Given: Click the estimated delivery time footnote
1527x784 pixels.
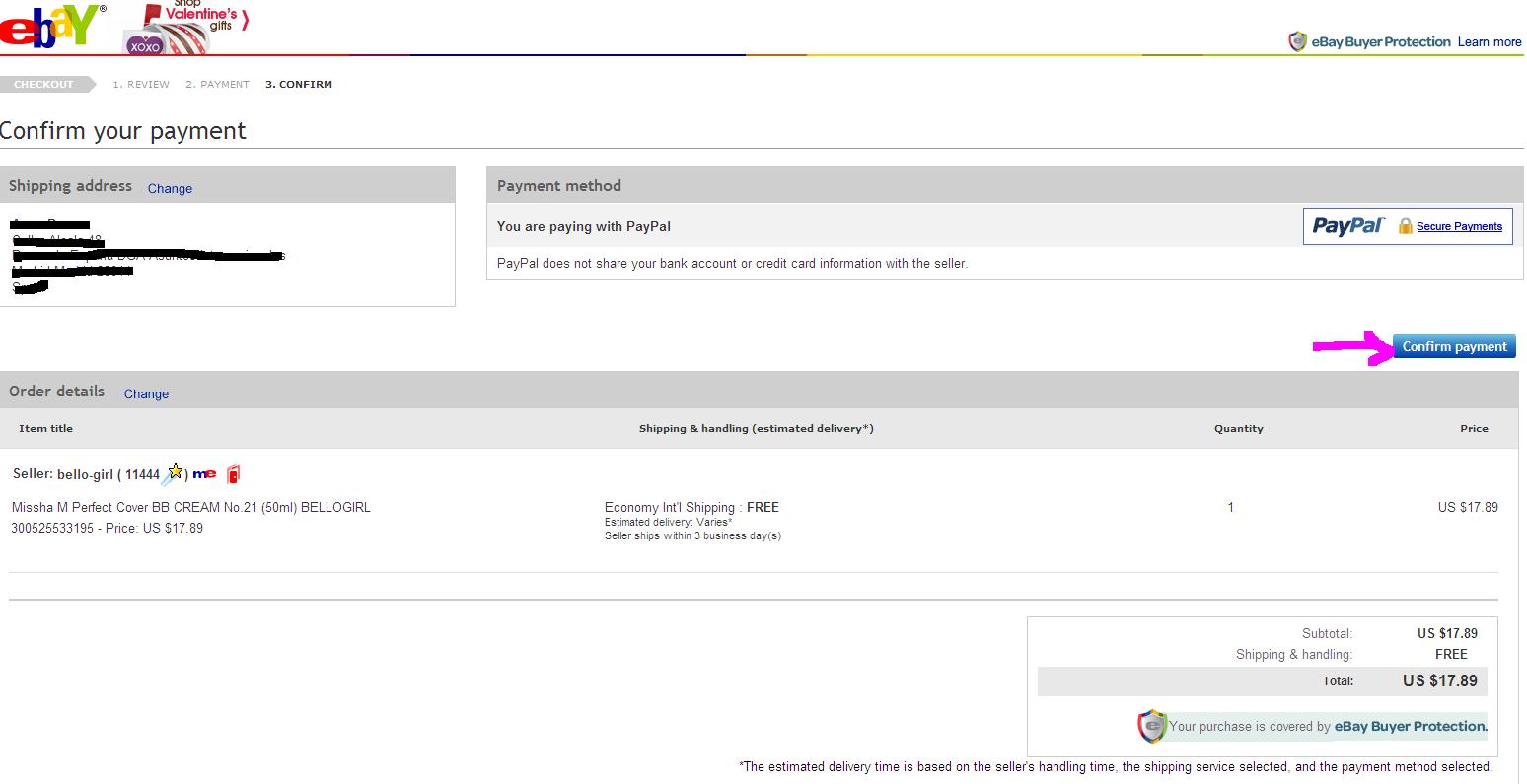Looking at the screenshot, I should [x=1116, y=767].
